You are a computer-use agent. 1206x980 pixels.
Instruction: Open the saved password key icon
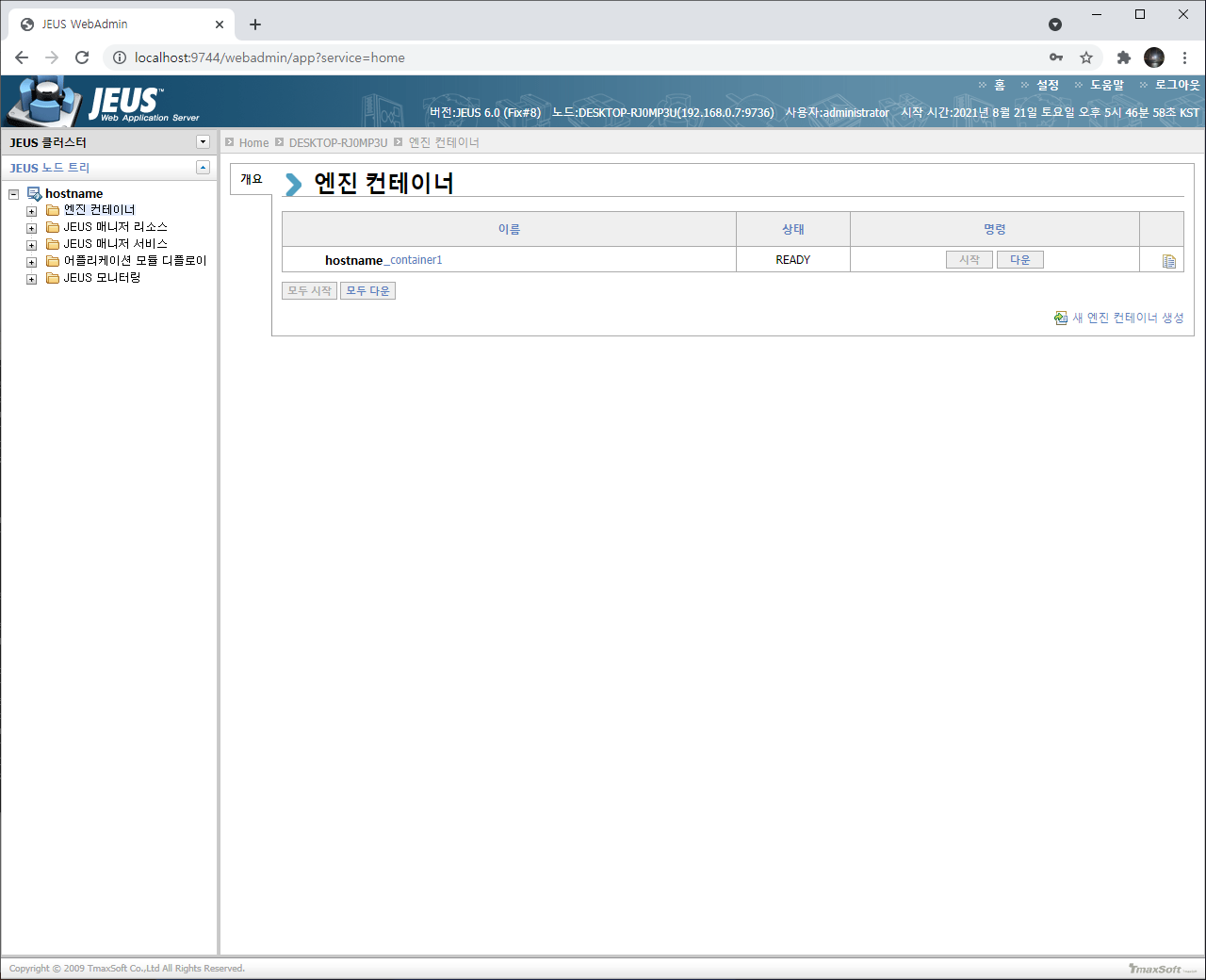coord(1056,57)
